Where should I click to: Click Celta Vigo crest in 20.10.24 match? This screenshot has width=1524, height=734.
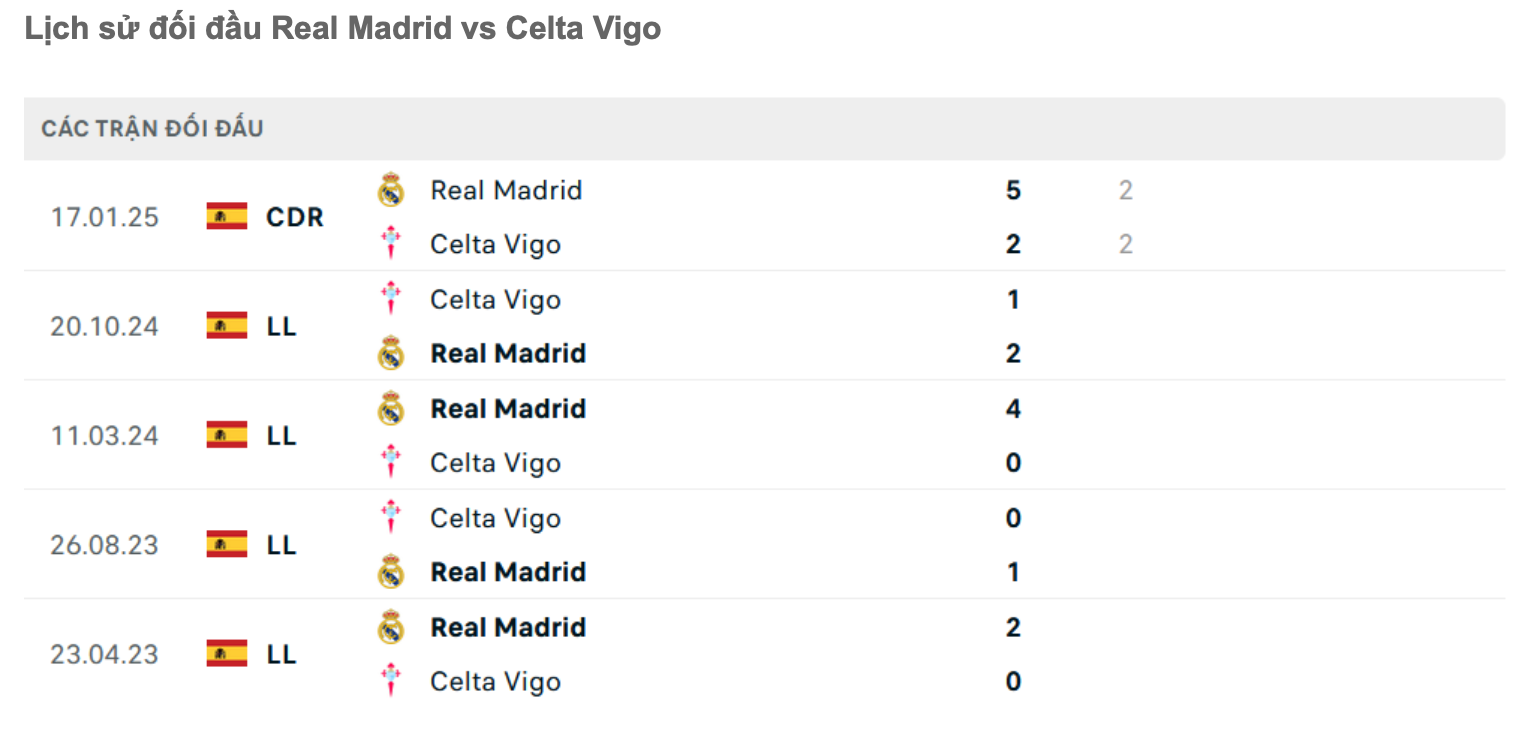pyautogui.click(x=391, y=299)
